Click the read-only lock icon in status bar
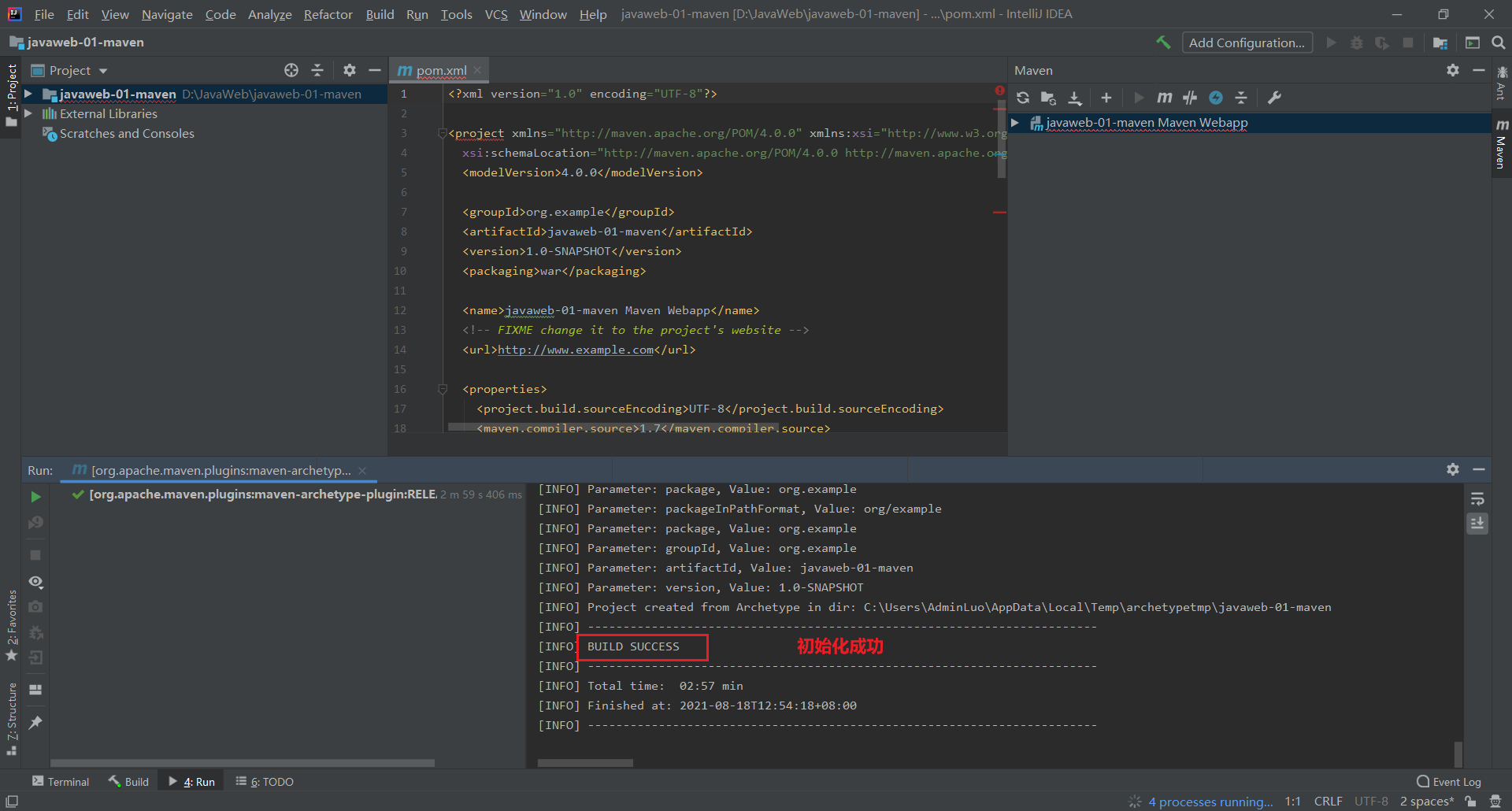The height and width of the screenshot is (811, 1512). point(1470,802)
